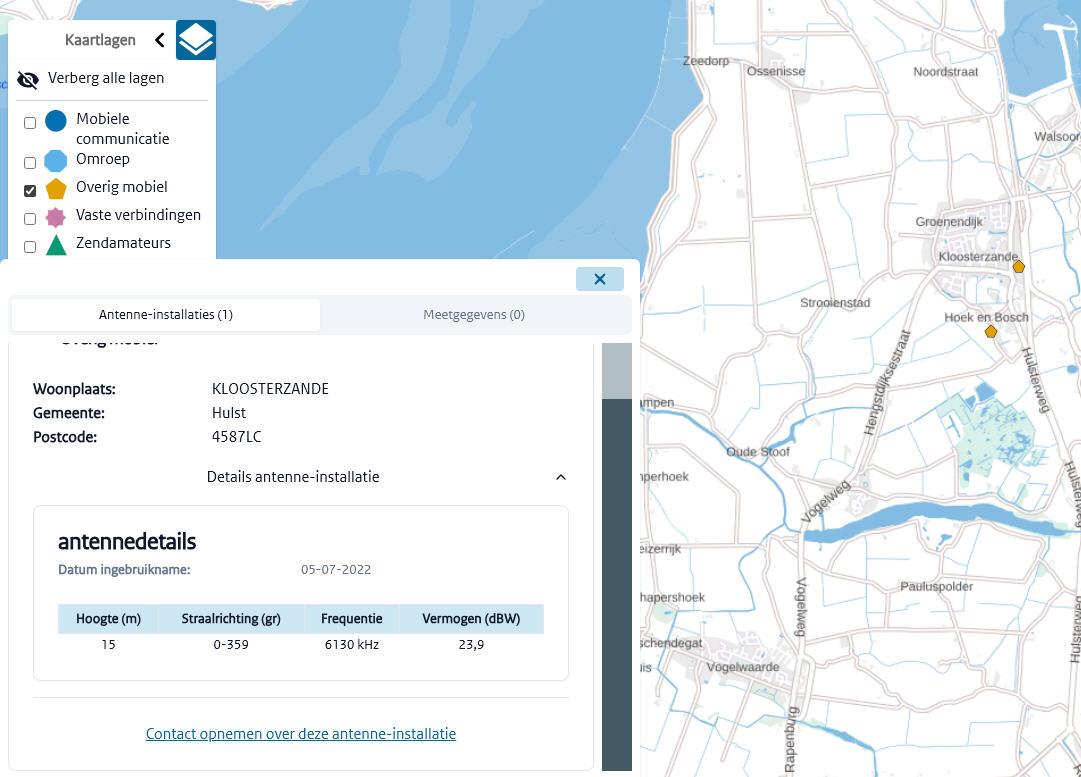Enable the Zendamateurs layer checkbox
Viewport: 1081px width, 777px height.
tap(30, 246)
